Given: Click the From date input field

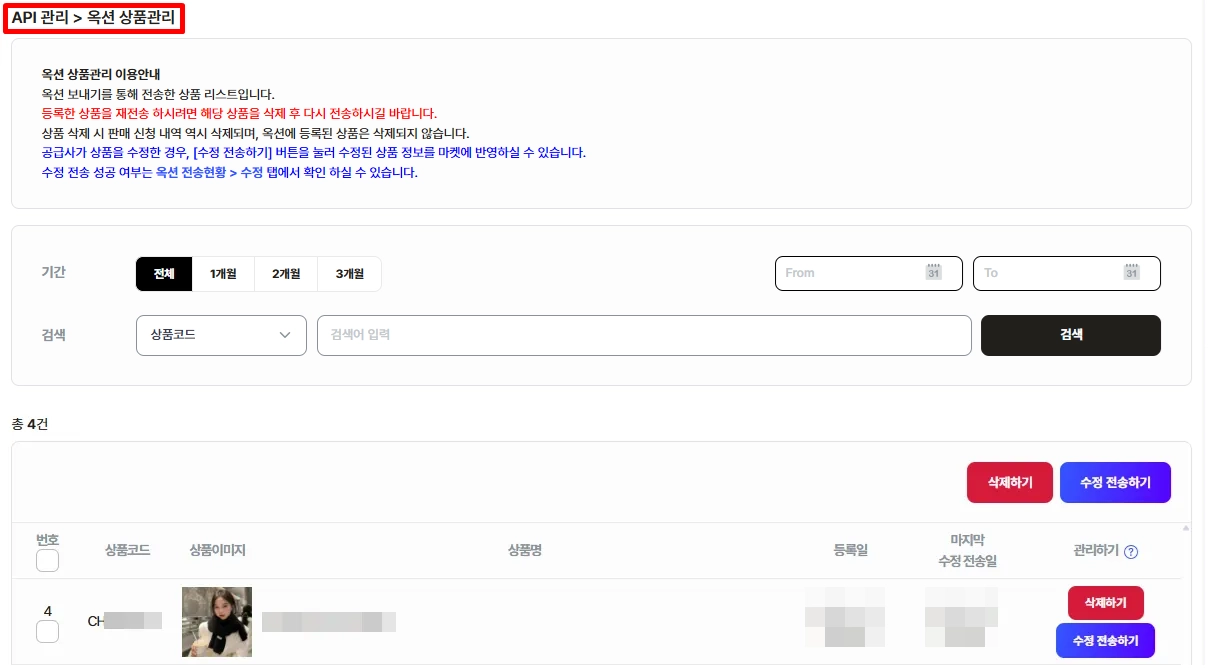Looking at the screenshot, I should tap(869, 273).
